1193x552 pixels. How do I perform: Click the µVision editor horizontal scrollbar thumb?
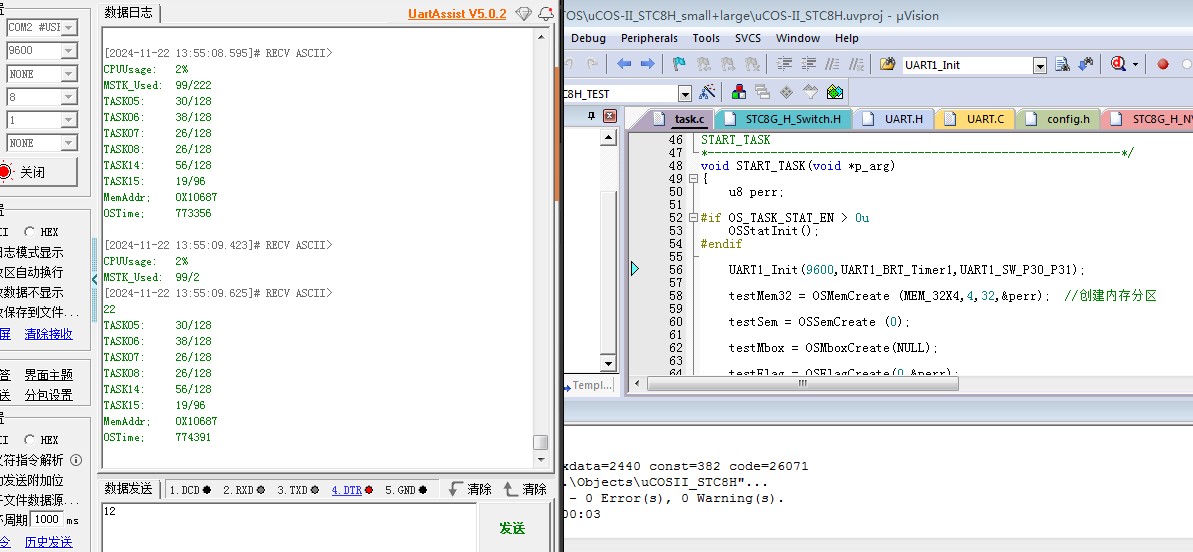click(803, 384)
